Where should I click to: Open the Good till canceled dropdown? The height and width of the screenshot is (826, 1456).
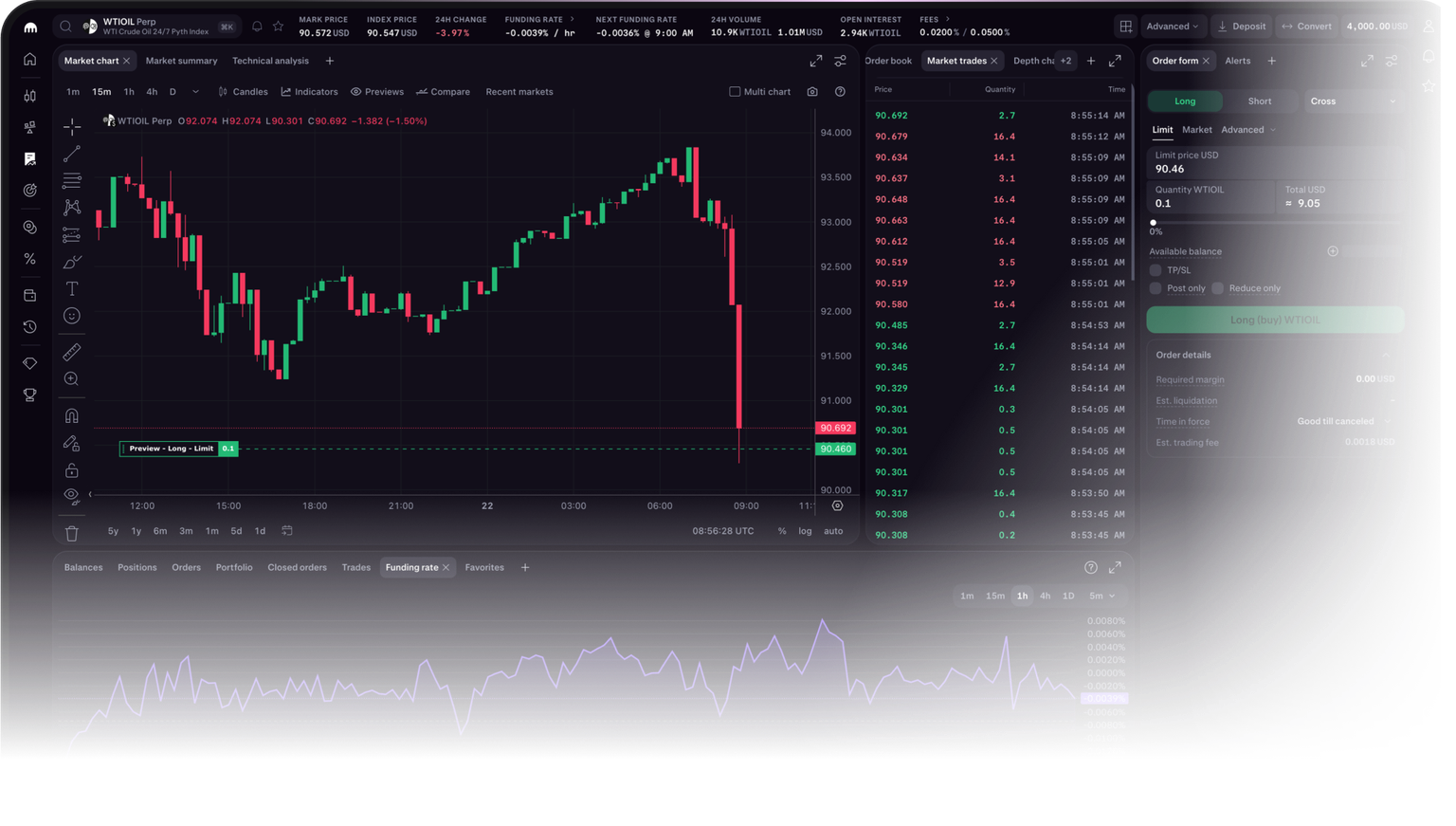[1344, 422]
